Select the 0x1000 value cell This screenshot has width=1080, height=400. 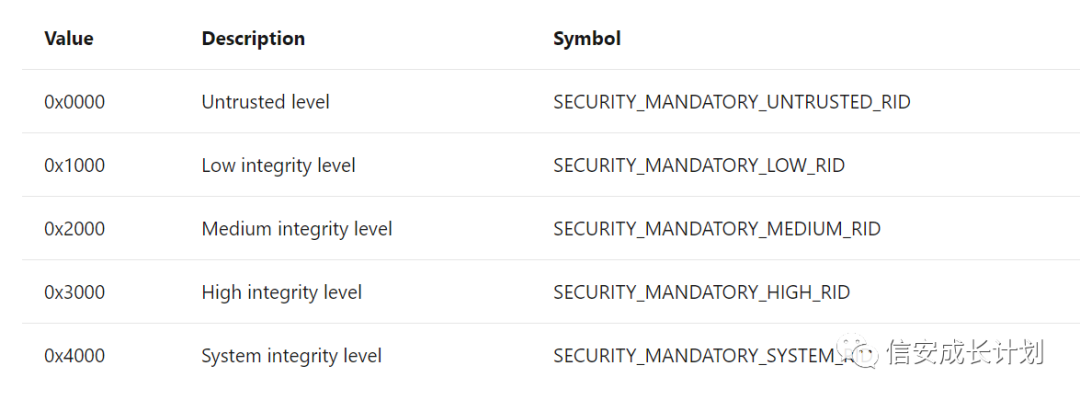tap(75, 165)
